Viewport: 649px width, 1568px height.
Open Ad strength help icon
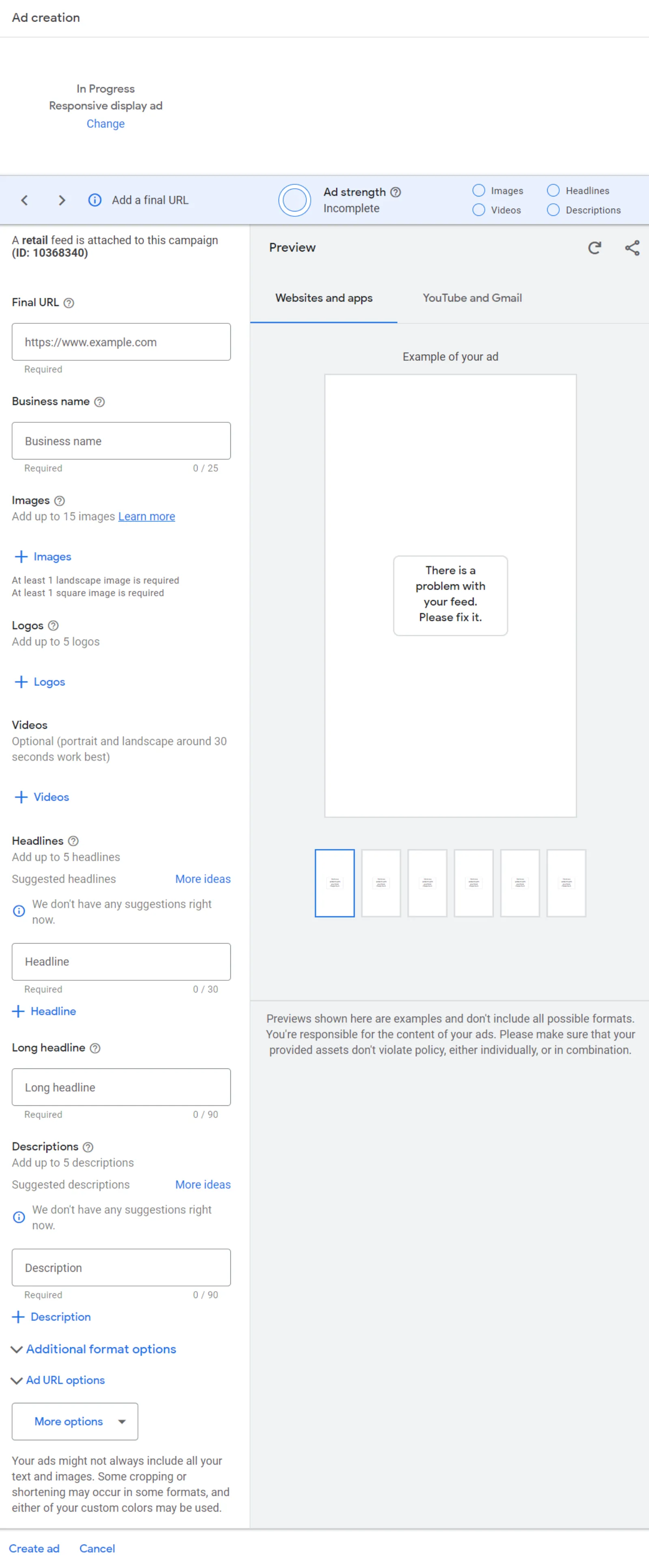396,192
